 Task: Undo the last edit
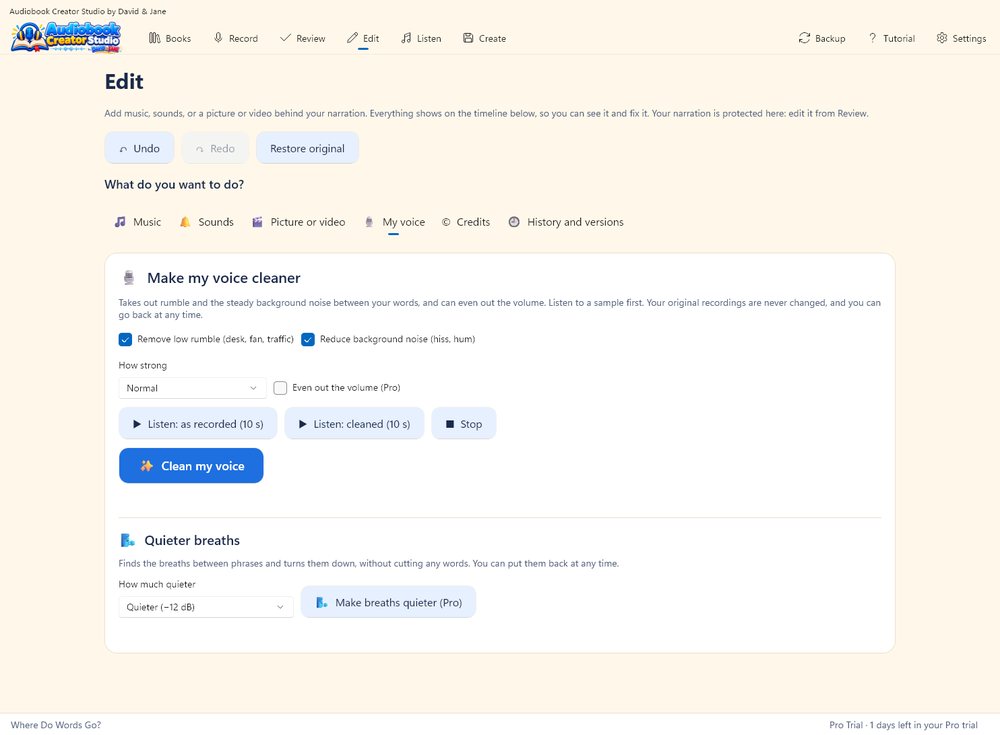coord(140,148)
